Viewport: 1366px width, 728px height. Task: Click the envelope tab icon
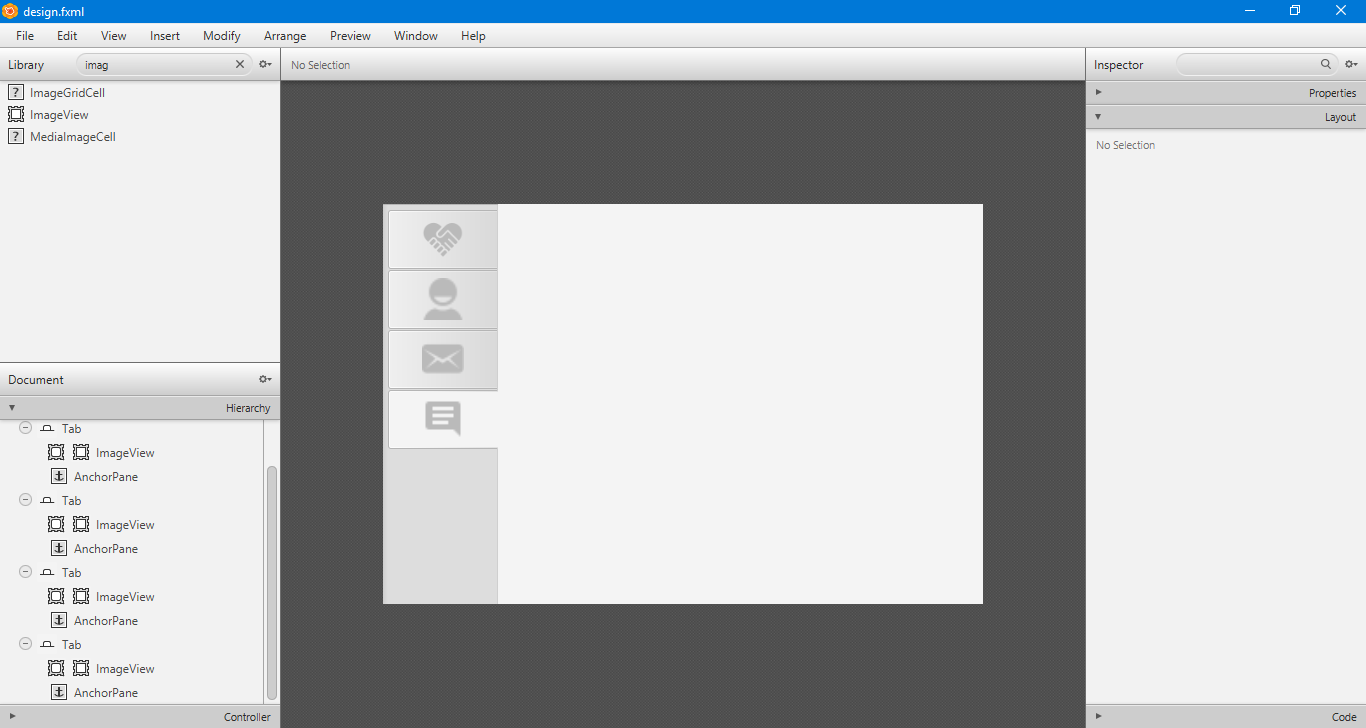pos(442,358)
